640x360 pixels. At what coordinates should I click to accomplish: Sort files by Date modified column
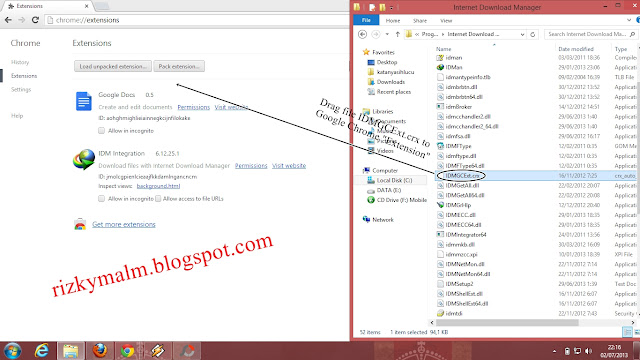[x=576, y=49]
